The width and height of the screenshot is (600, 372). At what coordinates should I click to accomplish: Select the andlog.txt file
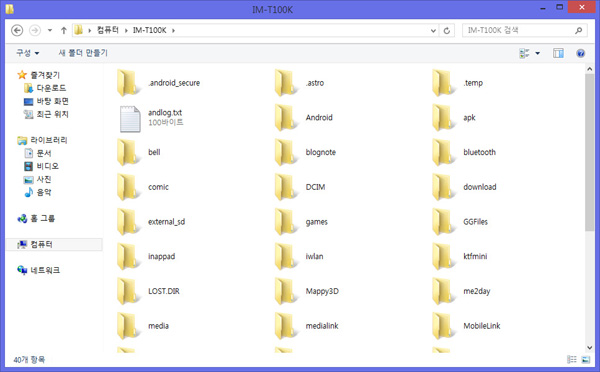click(x=152, y=117)
